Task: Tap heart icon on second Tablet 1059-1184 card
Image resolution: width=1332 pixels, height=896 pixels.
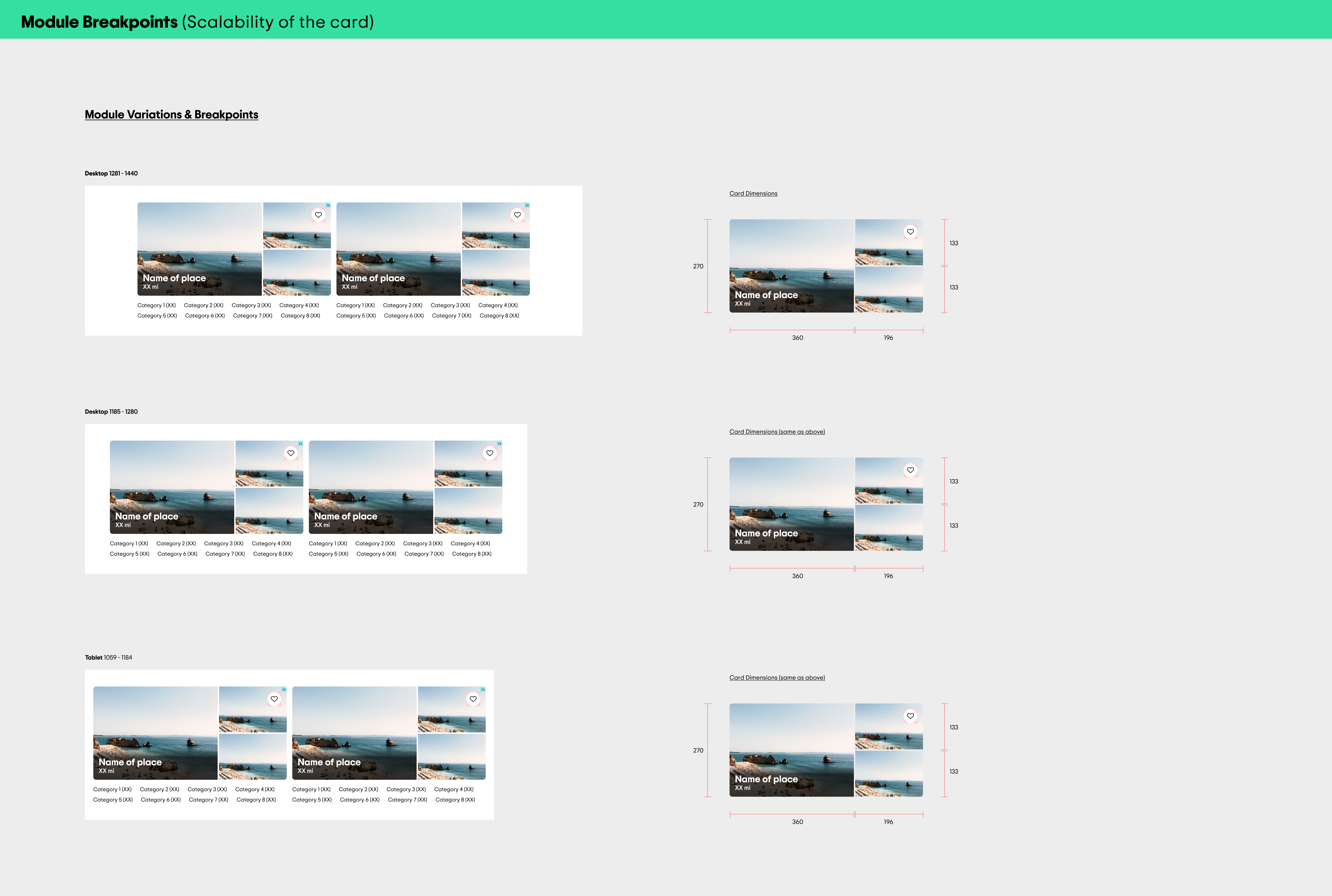Action: (x=473, y=699)
